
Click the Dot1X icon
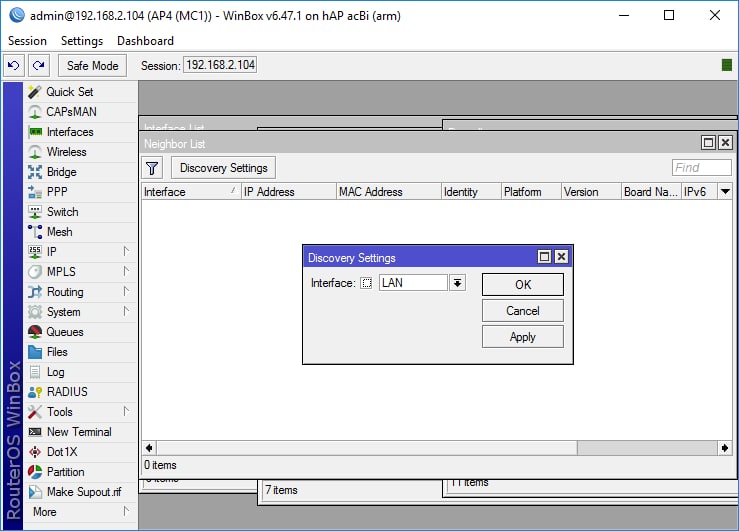coord(34,452)
